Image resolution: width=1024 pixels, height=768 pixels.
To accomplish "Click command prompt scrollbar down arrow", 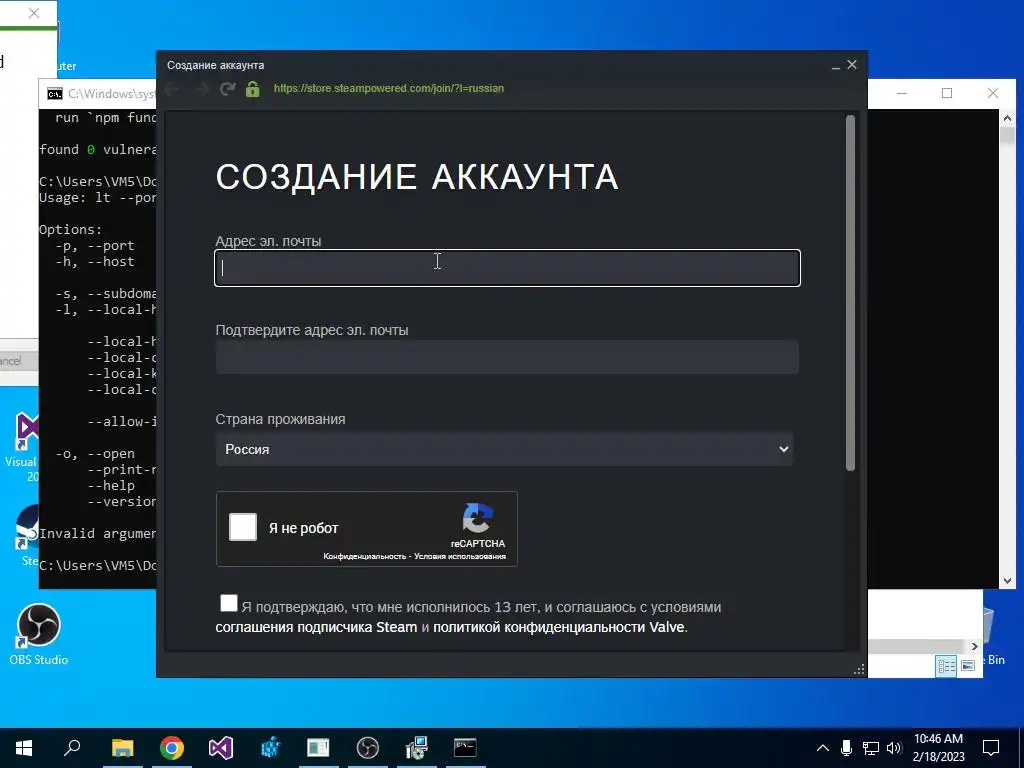I will (1007, 581).
